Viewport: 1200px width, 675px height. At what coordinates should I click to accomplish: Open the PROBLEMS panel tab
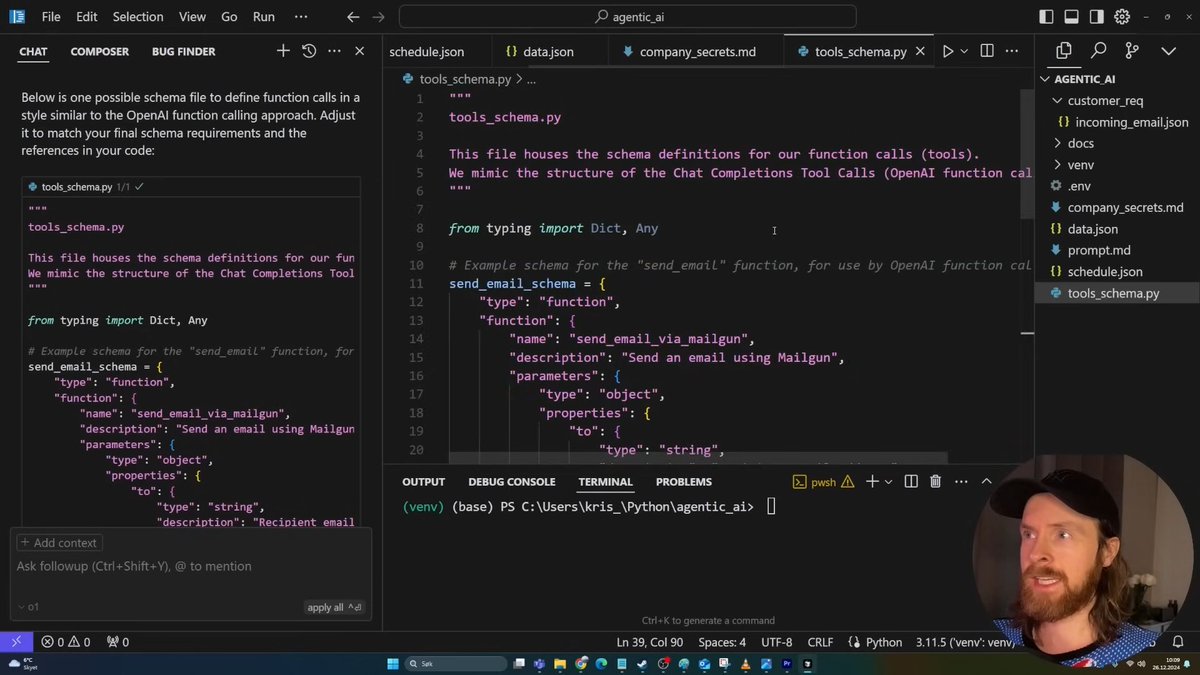684,482
